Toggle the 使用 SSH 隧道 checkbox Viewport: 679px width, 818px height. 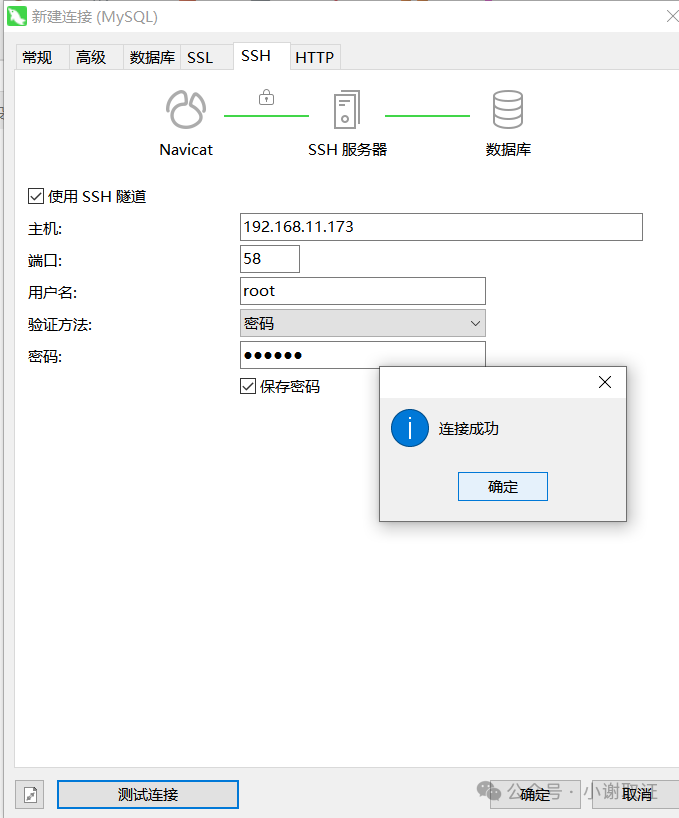[35, 197]
